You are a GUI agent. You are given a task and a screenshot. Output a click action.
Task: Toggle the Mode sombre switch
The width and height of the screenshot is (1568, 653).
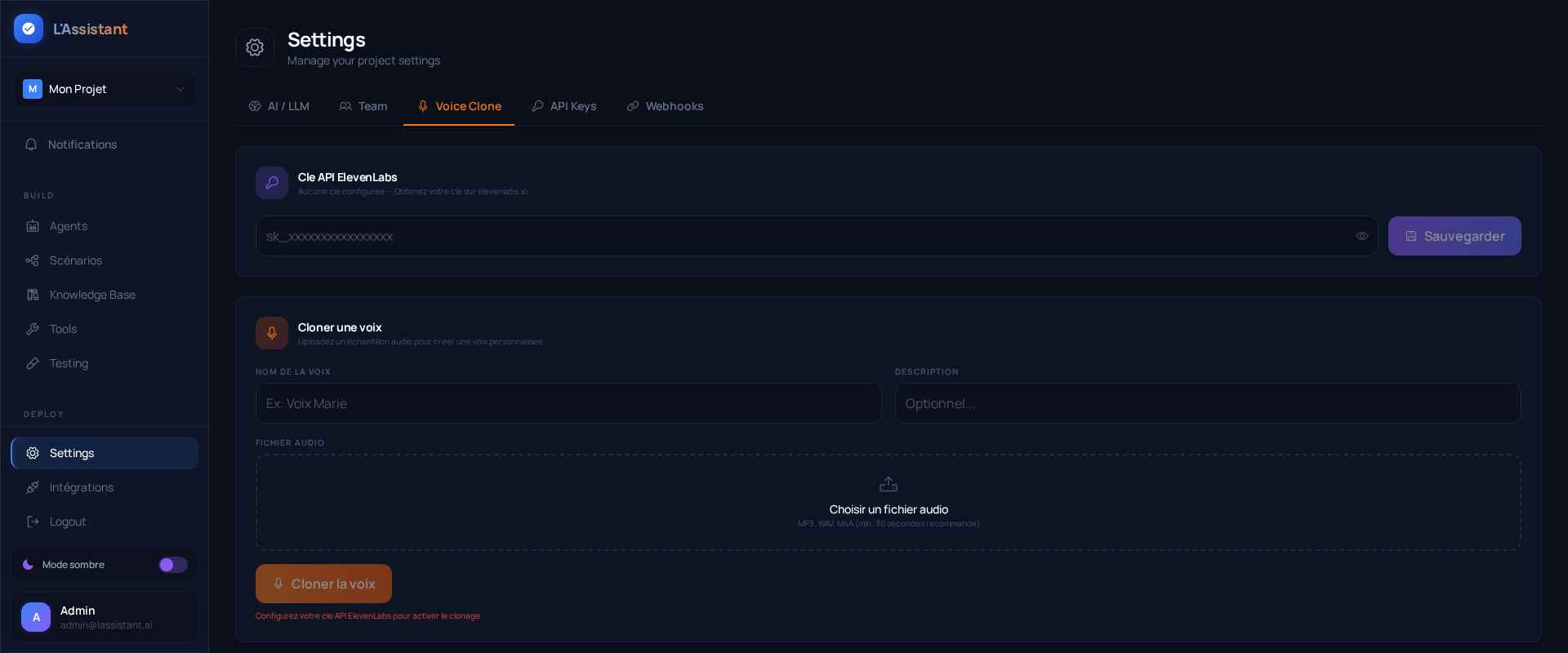point(172,565)
